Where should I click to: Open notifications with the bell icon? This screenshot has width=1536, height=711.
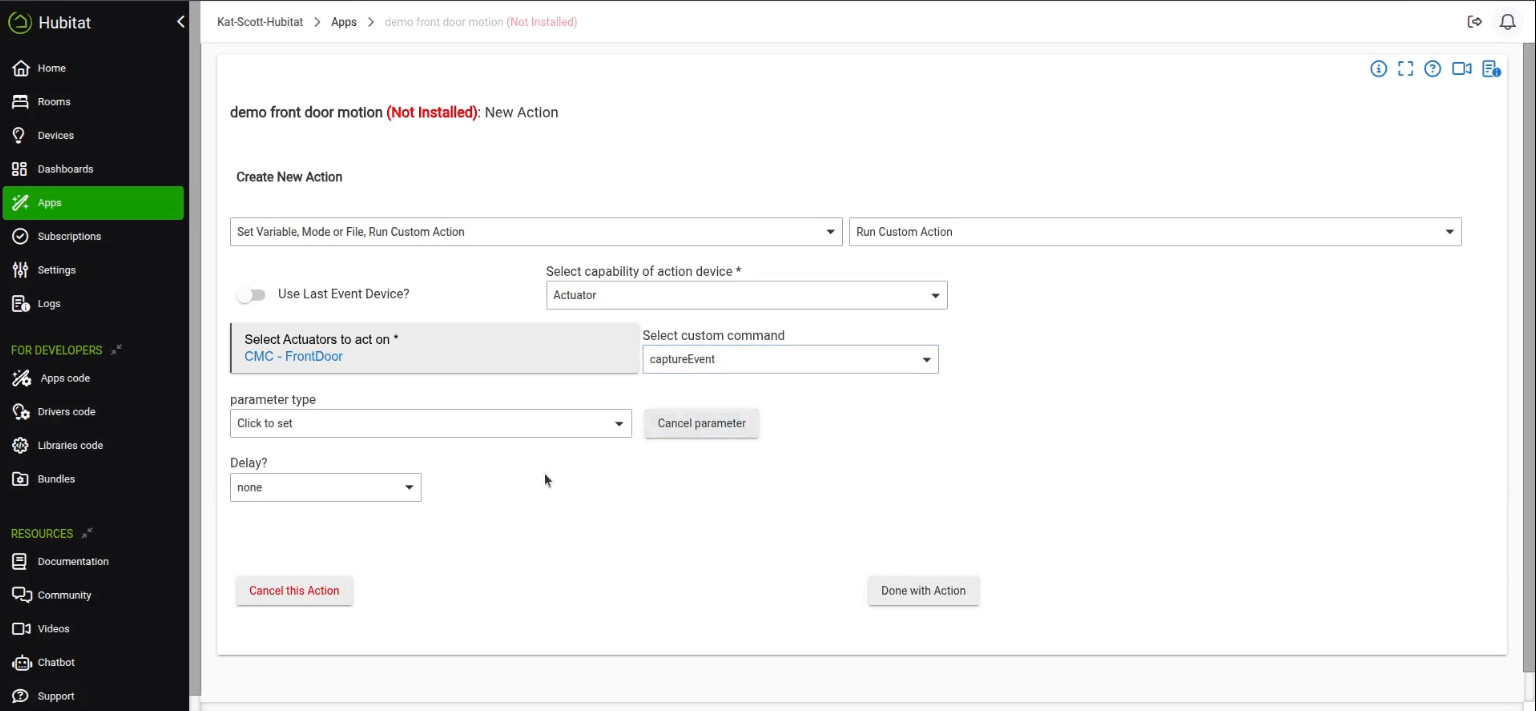(1507, 22)
